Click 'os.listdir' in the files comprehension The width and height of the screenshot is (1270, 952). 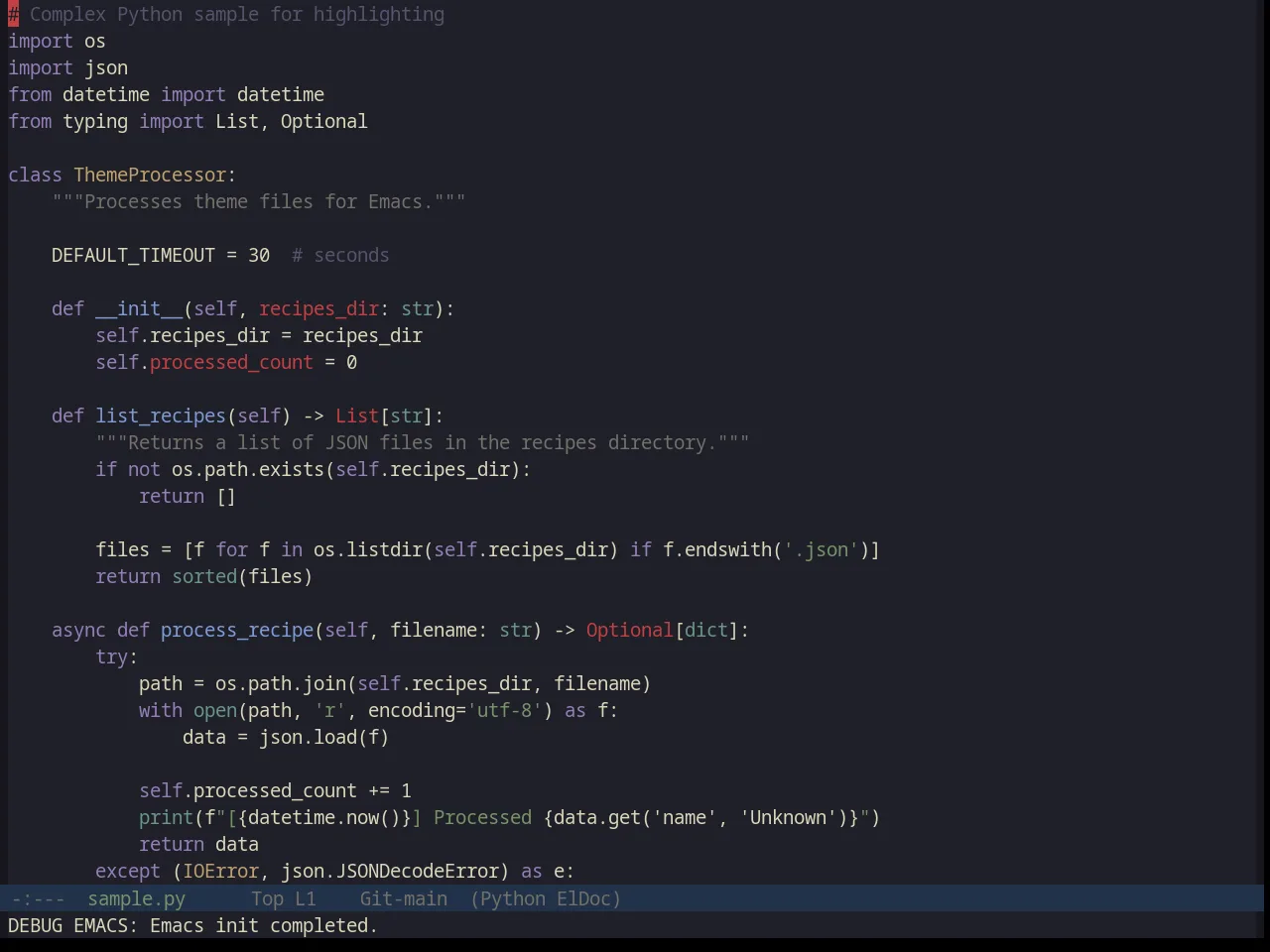click(368, 549)
